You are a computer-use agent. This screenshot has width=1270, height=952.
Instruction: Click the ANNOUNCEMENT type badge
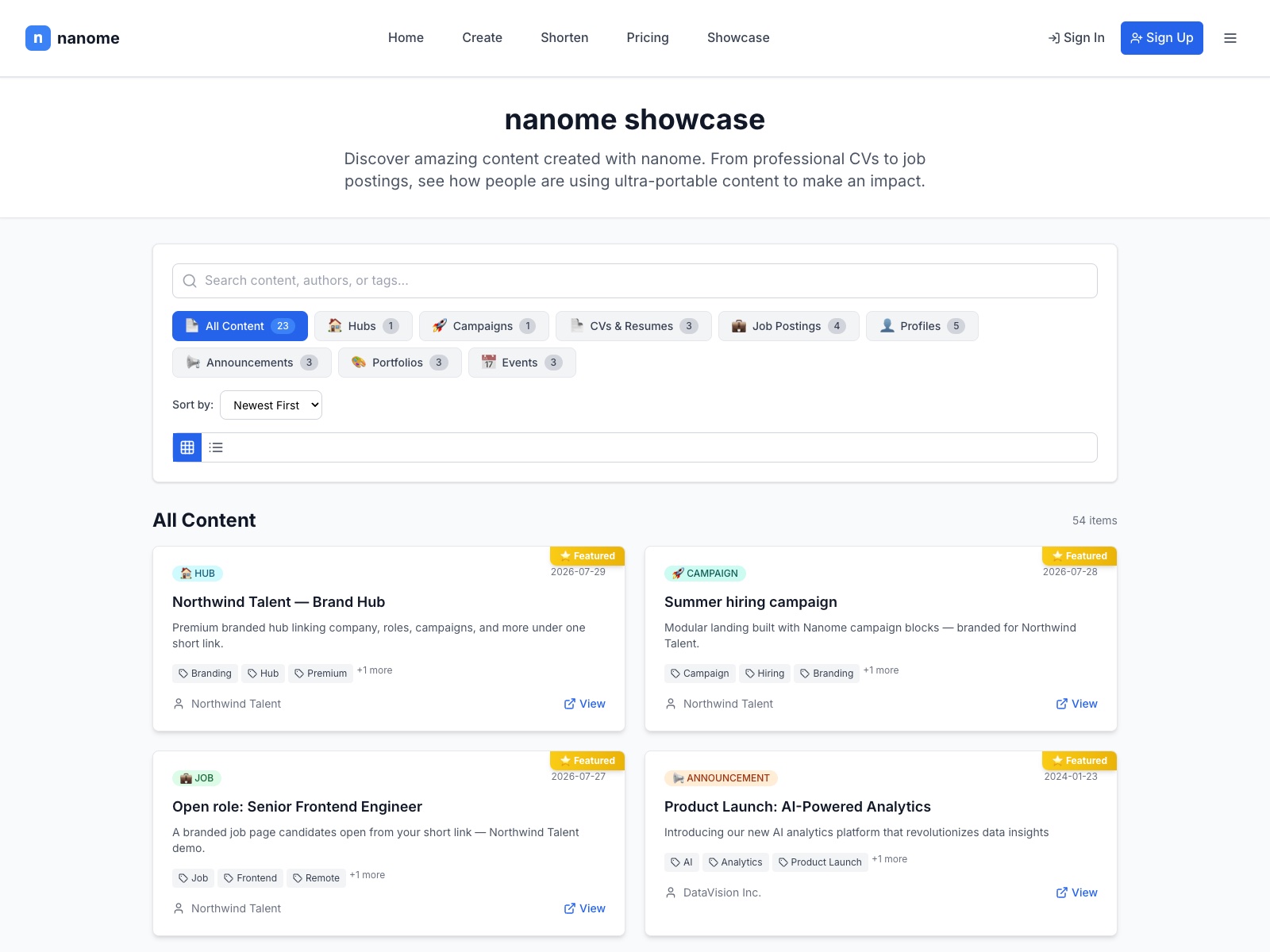721,778
